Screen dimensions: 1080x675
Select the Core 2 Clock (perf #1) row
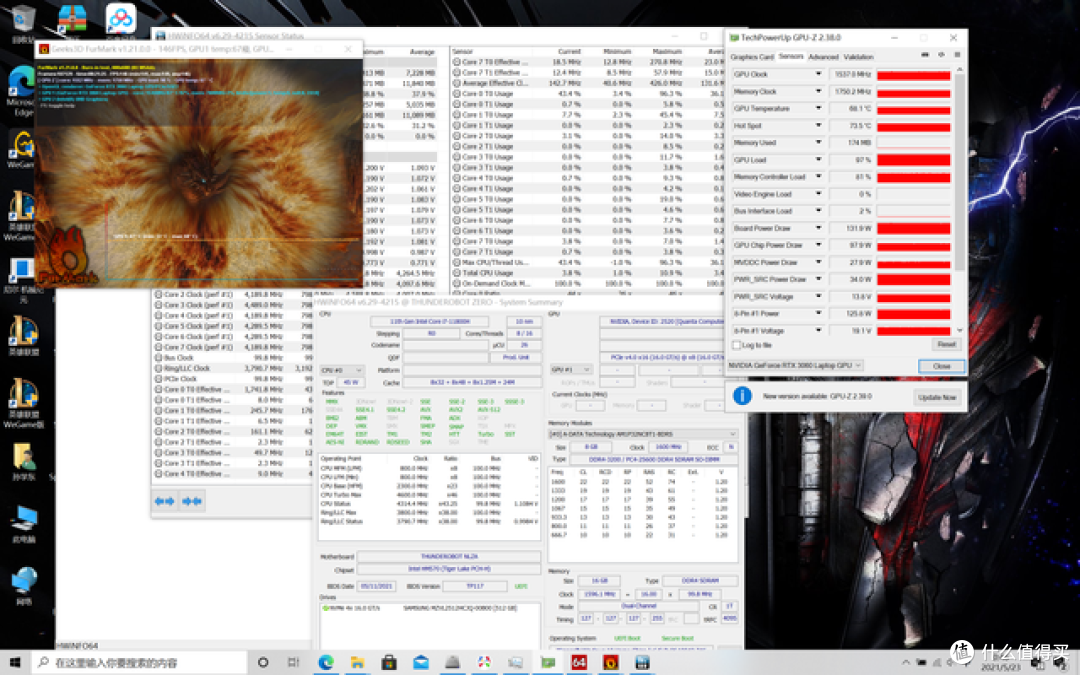[x=233, y=294]
